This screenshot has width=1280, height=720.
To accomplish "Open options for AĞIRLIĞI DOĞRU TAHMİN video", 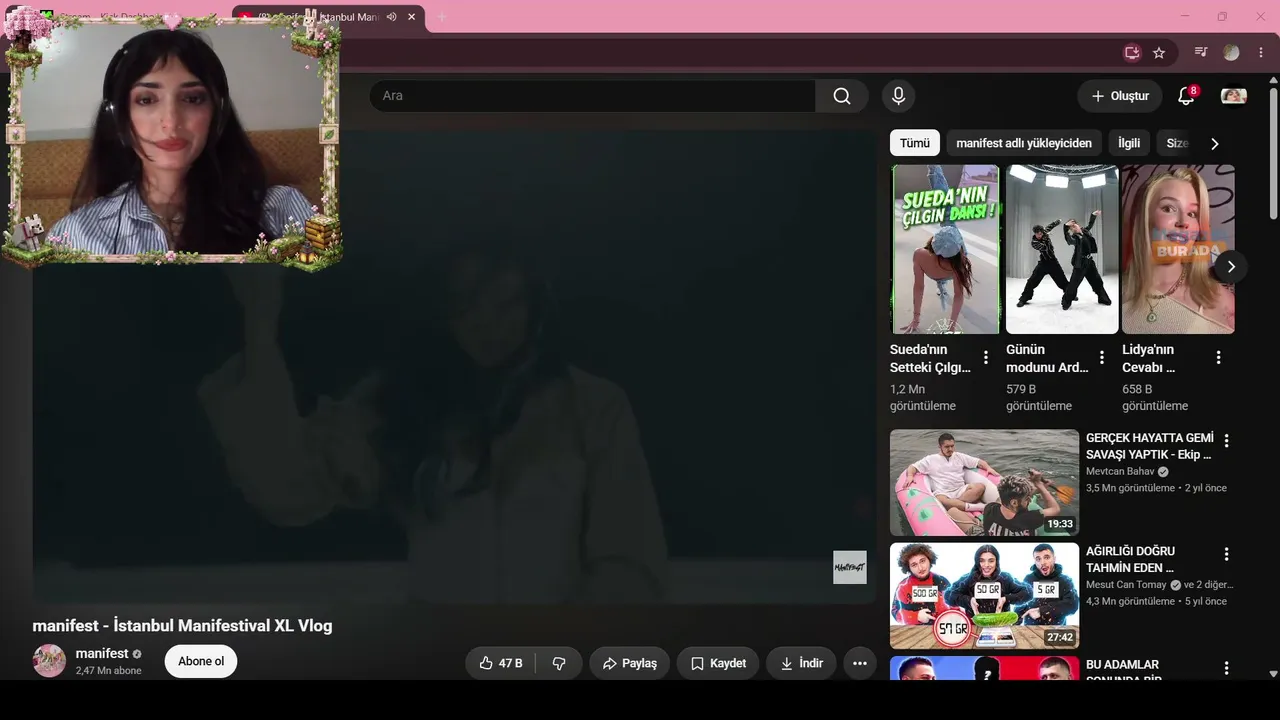I will point(1226,554).
